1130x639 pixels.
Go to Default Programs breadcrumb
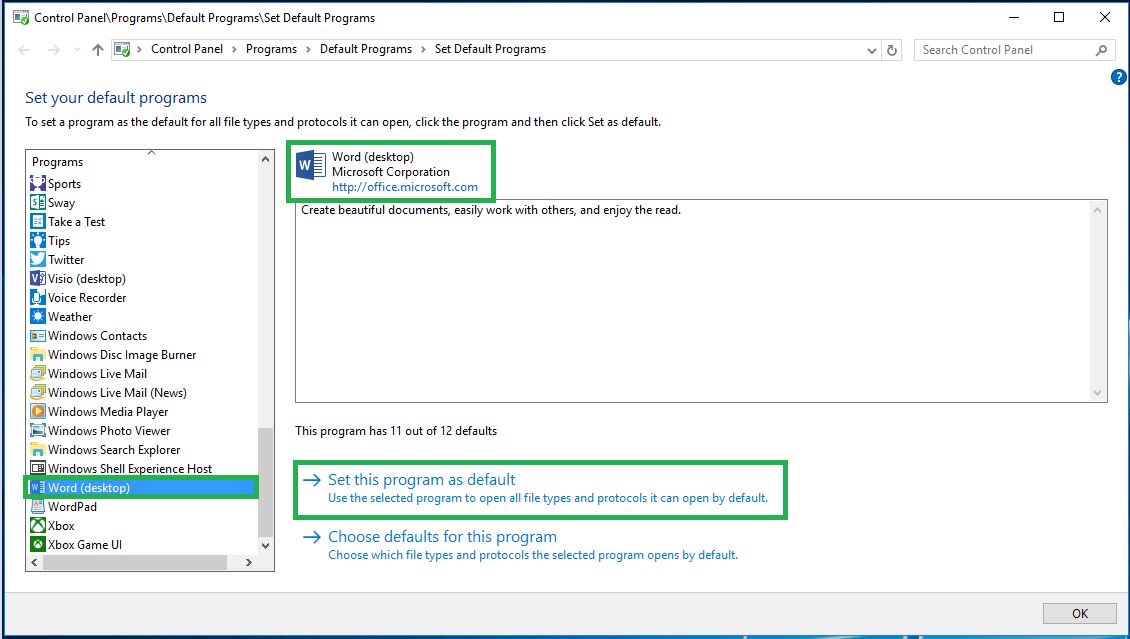(x=366, y=49)
